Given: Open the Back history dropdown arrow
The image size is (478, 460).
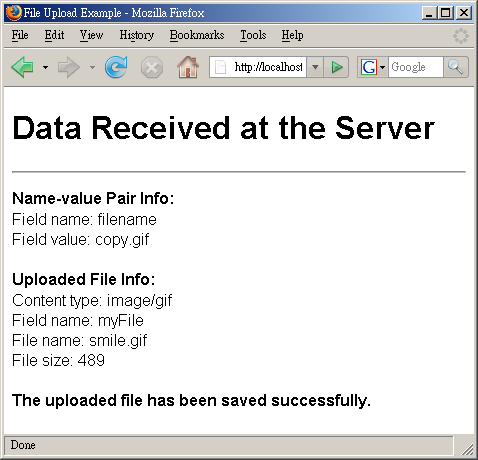Looking at the screenshot, I should [45, 67].
